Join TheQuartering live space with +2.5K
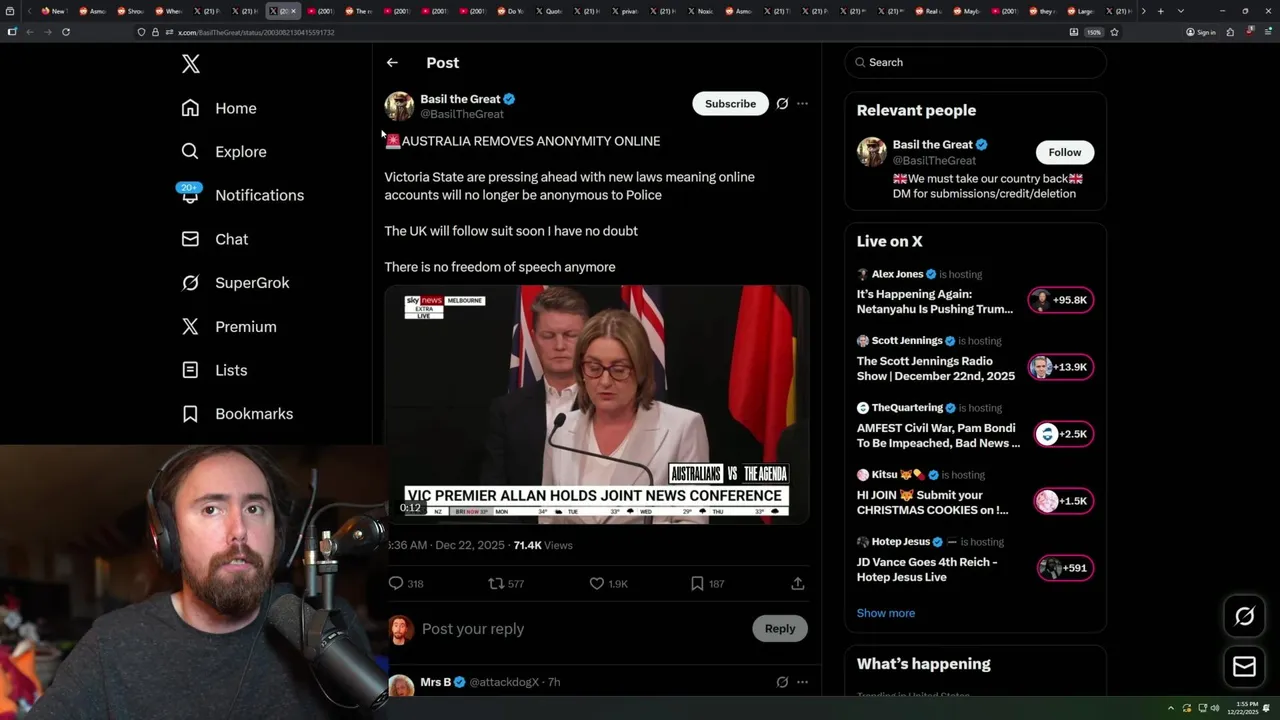The height and width of the screenshot is (720, 1280). [1065, 434]
